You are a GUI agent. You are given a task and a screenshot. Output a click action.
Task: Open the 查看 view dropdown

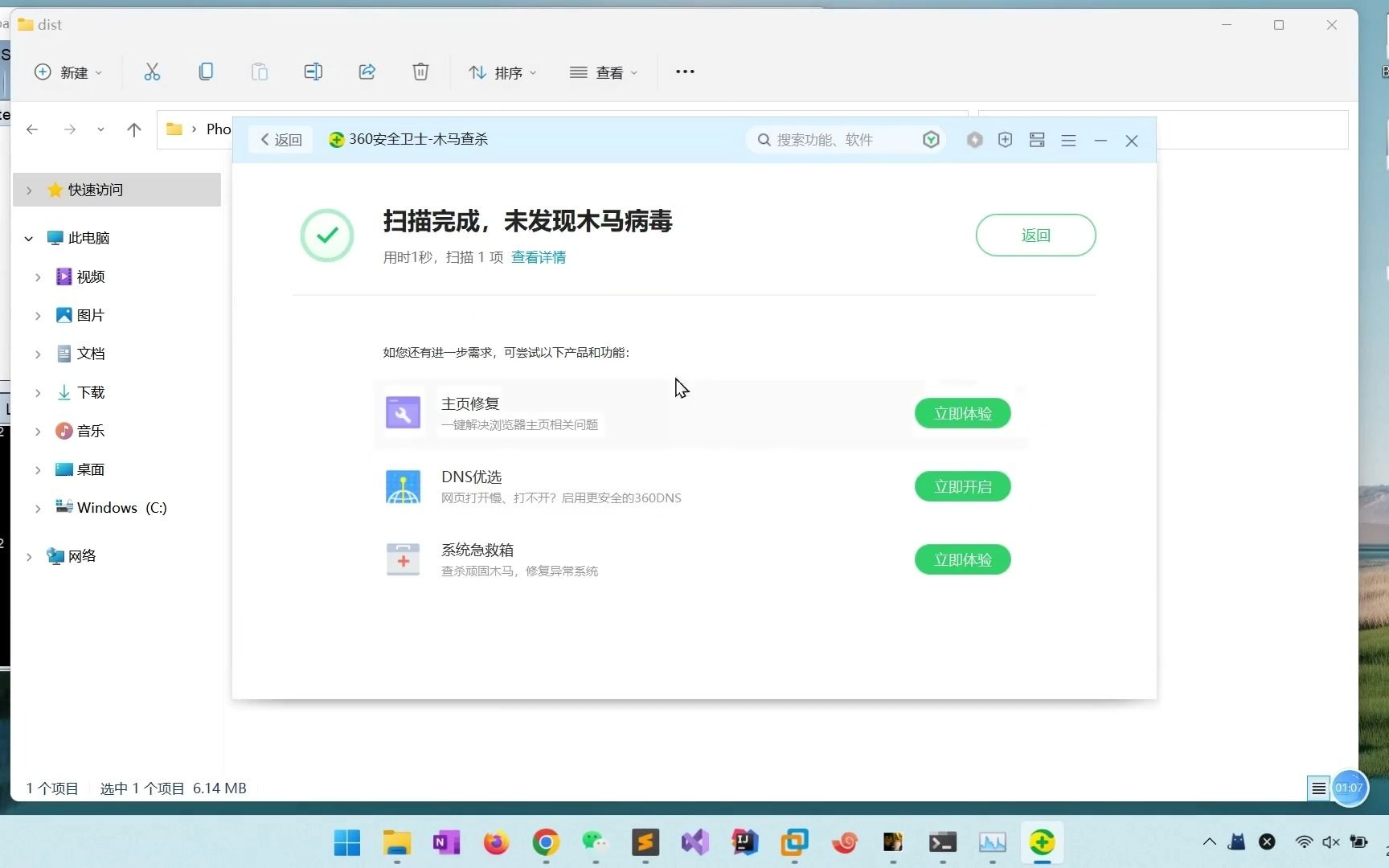point(603,72)
